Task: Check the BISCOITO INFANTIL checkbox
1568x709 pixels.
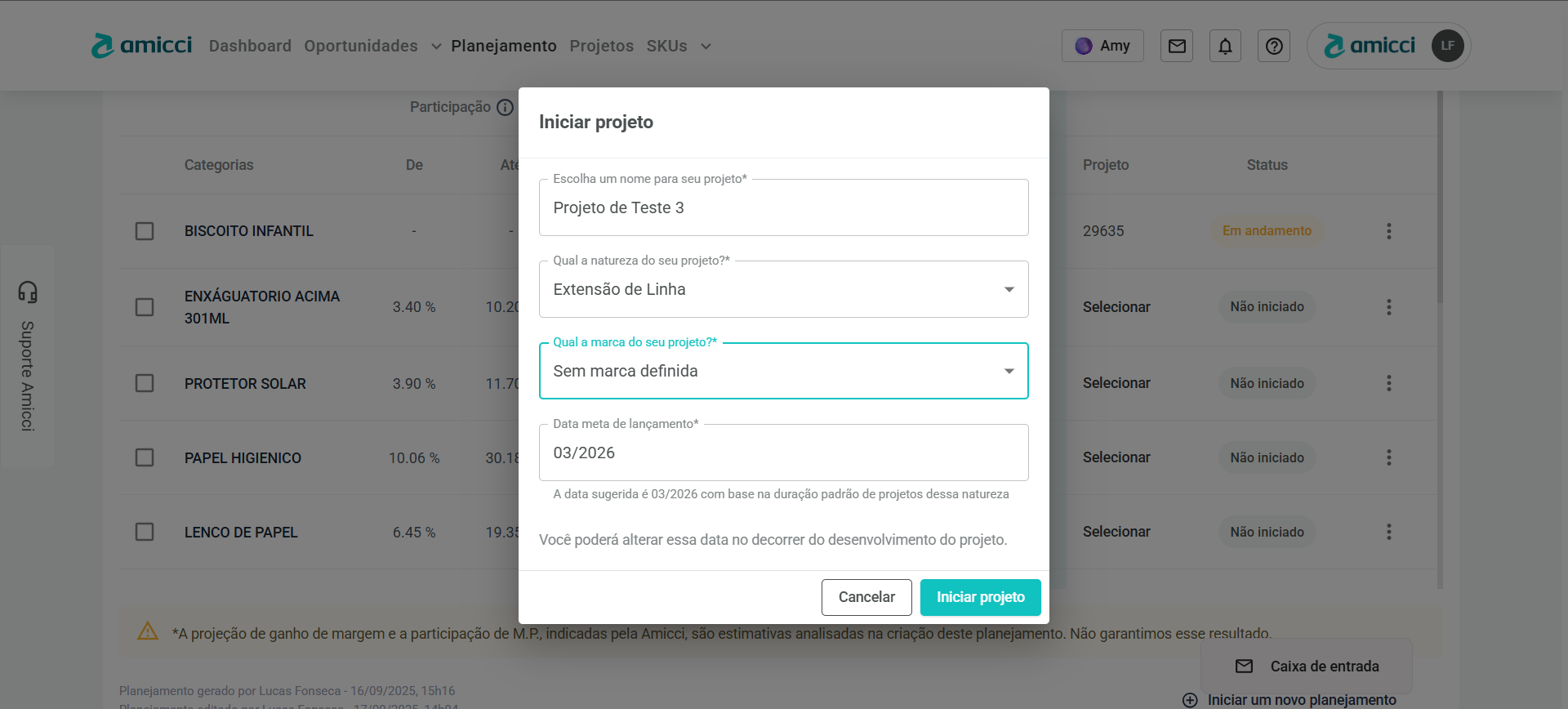Action: 145,231
